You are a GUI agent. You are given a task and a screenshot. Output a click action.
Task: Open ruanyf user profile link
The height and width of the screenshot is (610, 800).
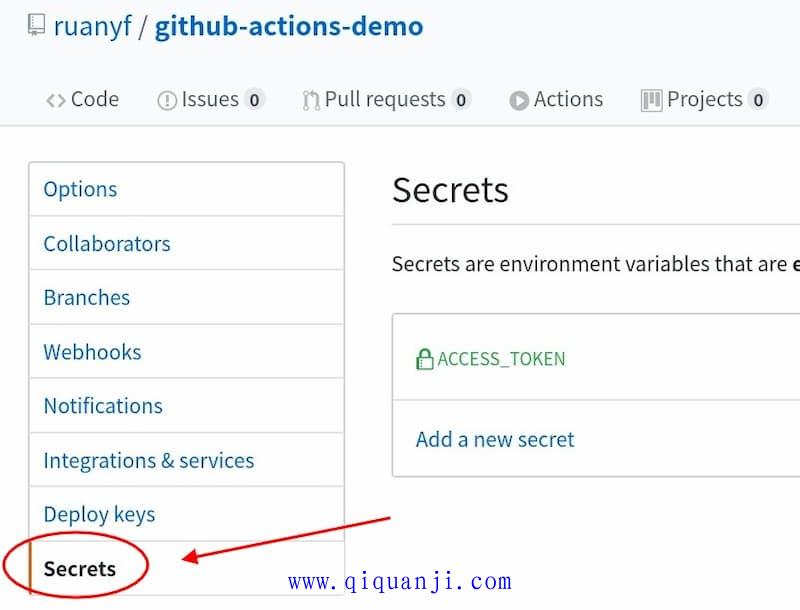[92, 26]
